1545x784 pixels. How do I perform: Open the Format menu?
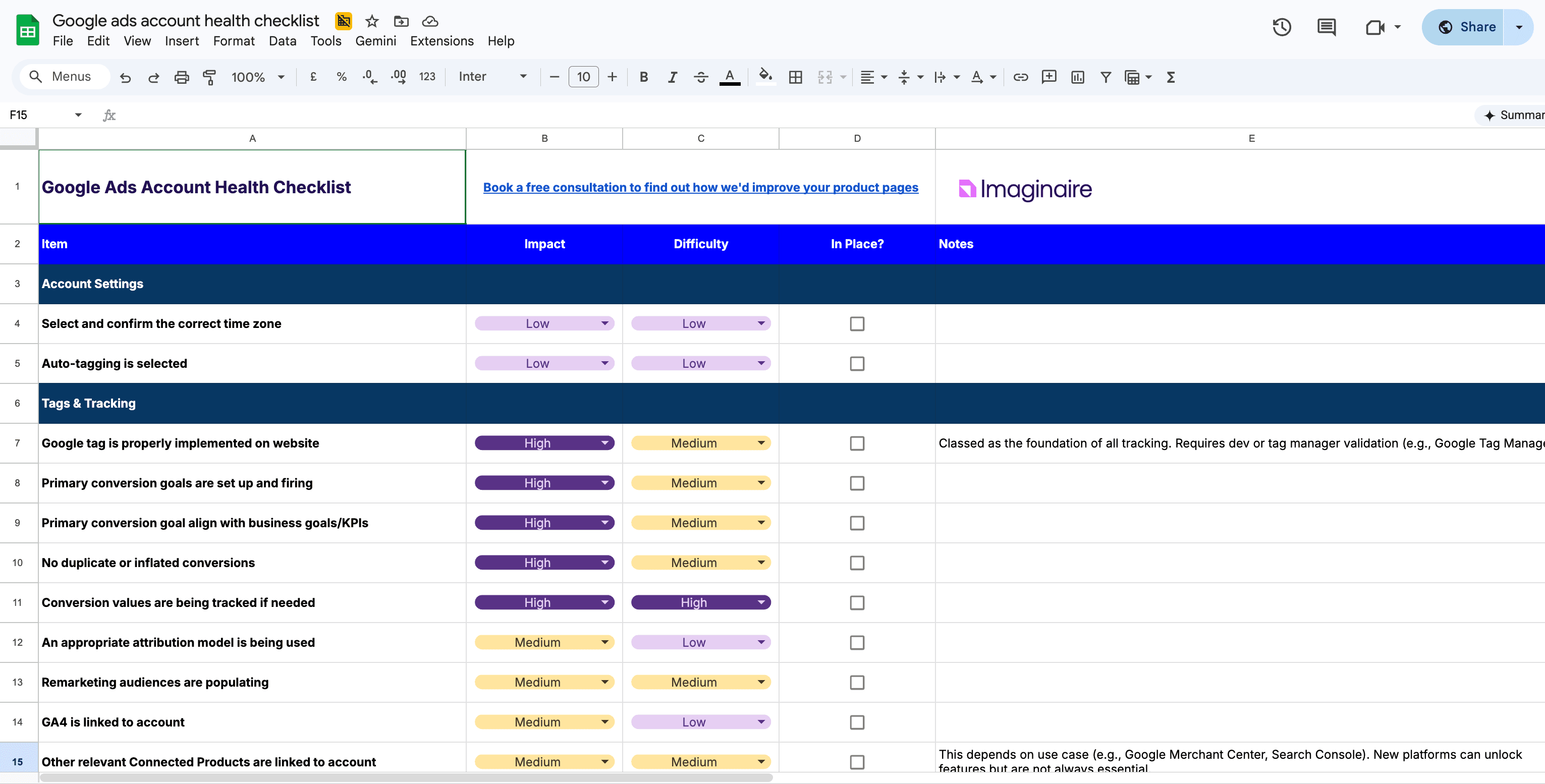tap(234, 41)
